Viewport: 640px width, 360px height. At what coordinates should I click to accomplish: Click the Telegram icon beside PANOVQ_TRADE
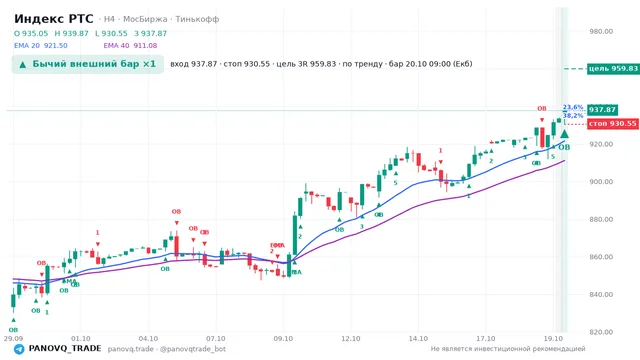19,349
